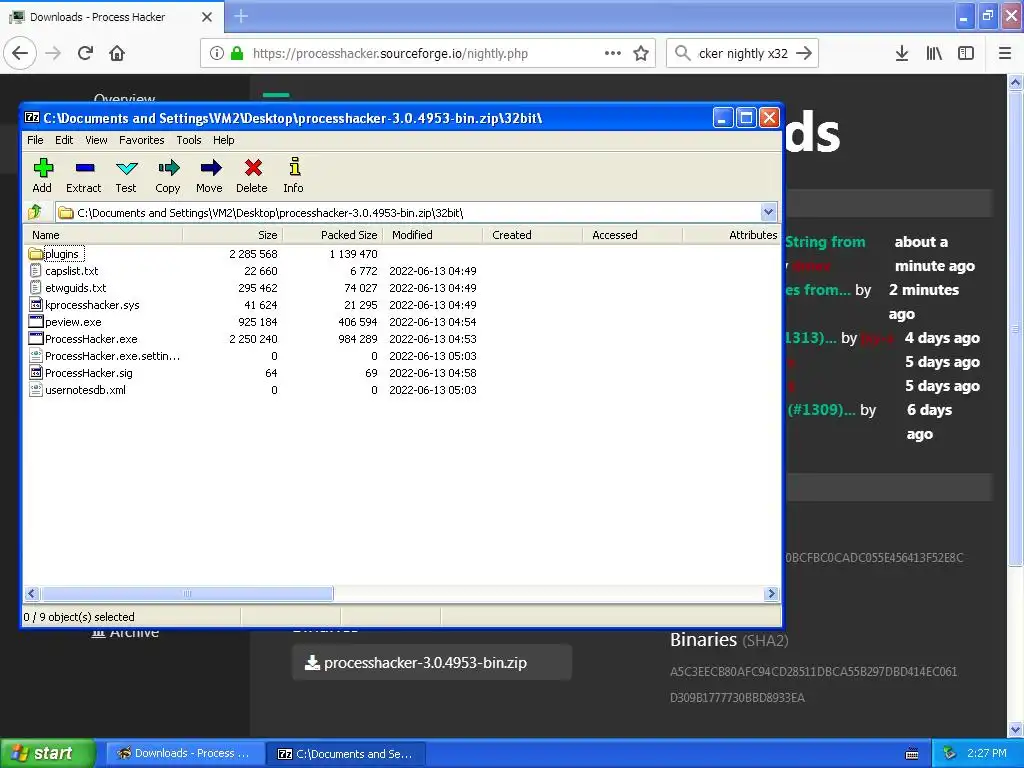1024x768 pixels.
Task: Open the Favorites menu
Action: click(142, 140)
